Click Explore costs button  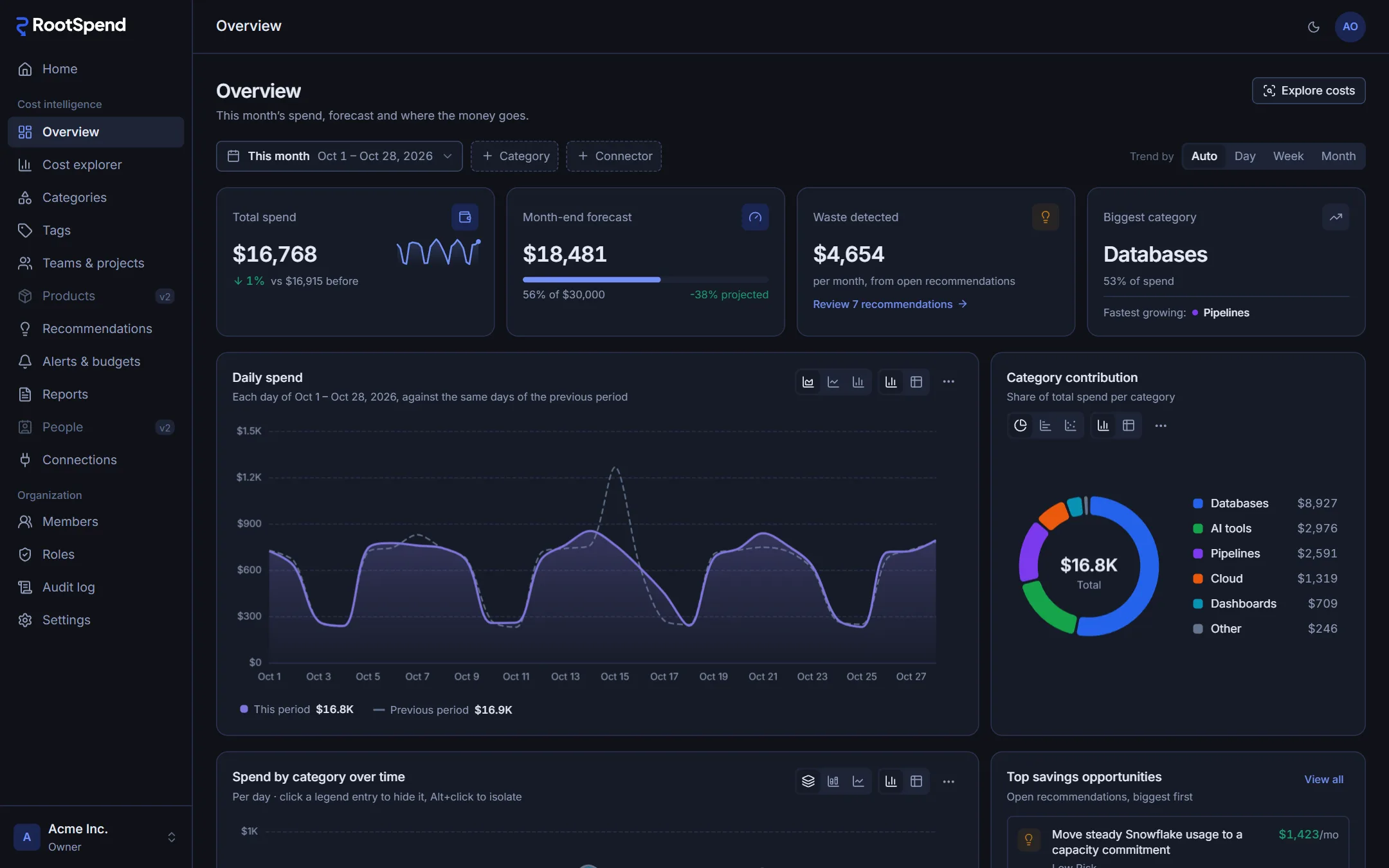pos(1309,91)
